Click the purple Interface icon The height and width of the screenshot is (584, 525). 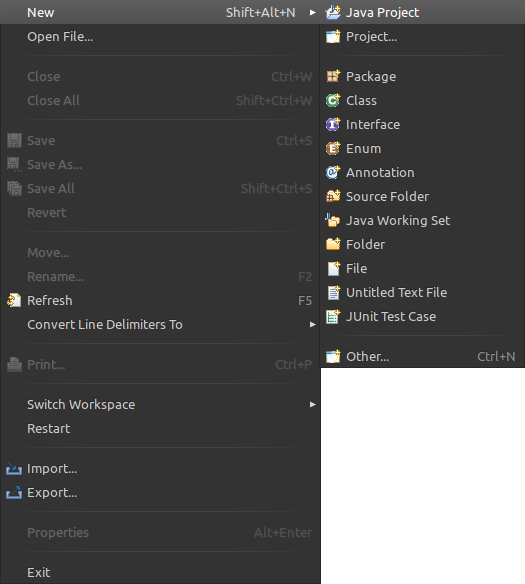[x=333, y=124]
